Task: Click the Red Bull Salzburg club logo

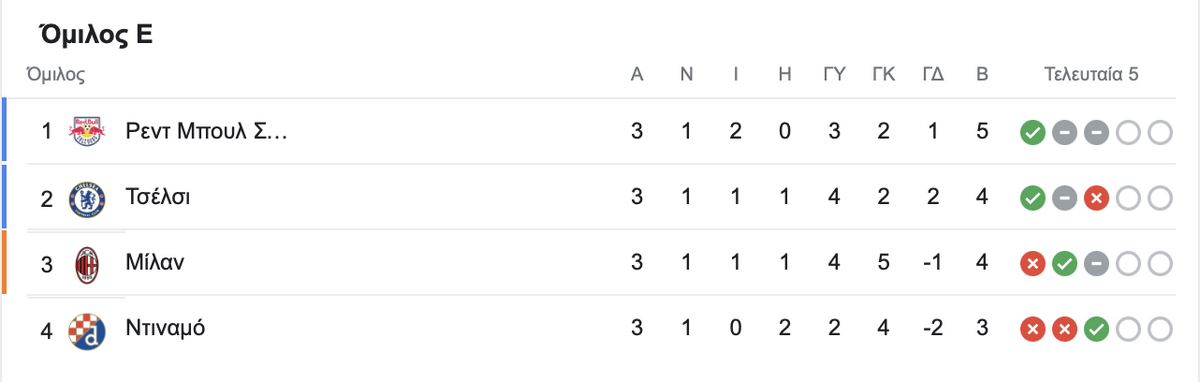Action: pyautogui.click(x=84, y=131)
